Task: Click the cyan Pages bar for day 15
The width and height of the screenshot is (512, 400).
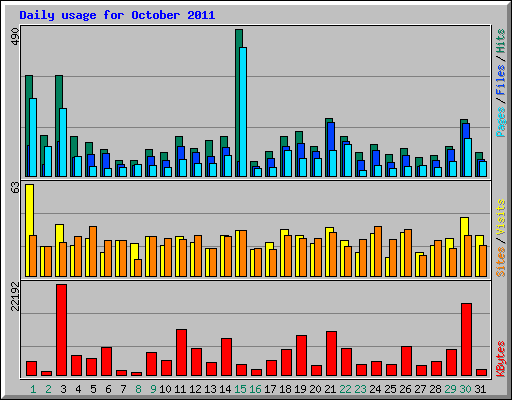Action: 243,112
